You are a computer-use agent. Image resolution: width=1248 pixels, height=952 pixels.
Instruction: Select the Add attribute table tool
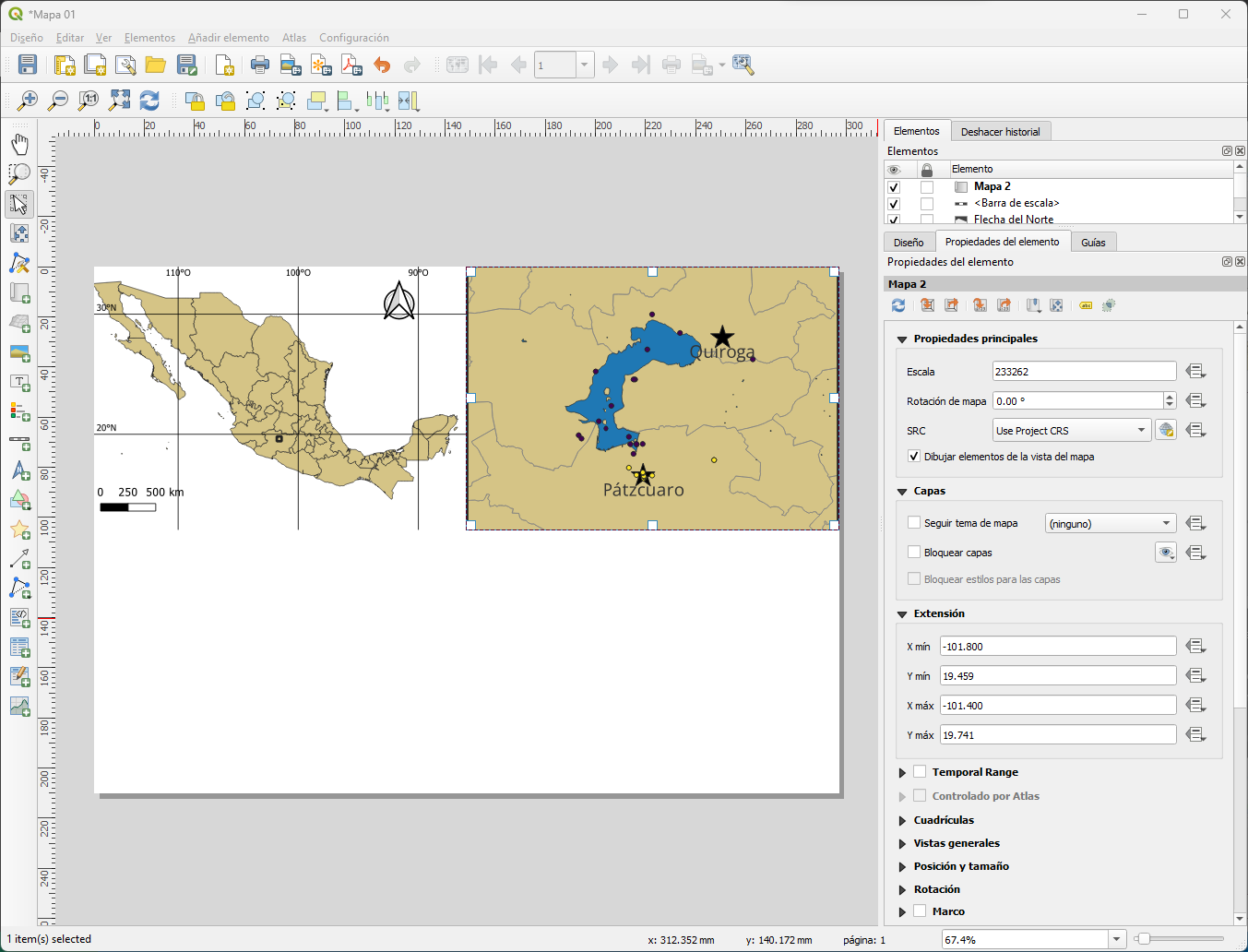(x=19, y=647)
